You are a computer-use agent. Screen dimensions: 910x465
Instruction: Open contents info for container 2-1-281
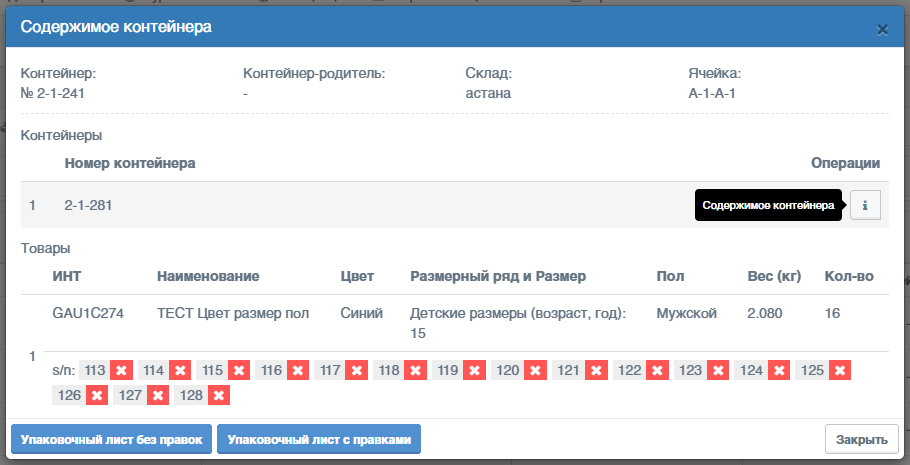click(x=865, y=206)
